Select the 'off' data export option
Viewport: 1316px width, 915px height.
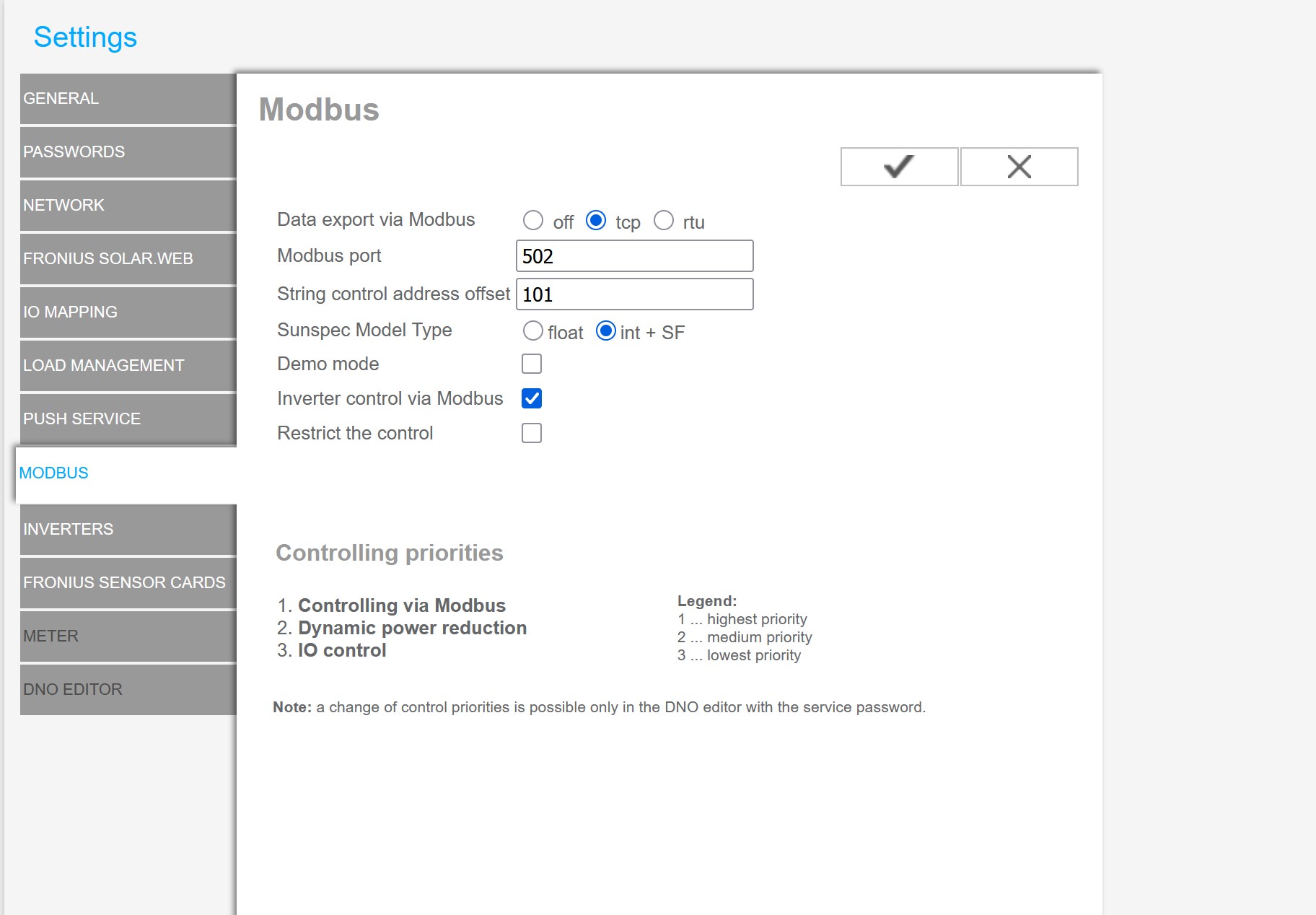[x=533, y=220]
